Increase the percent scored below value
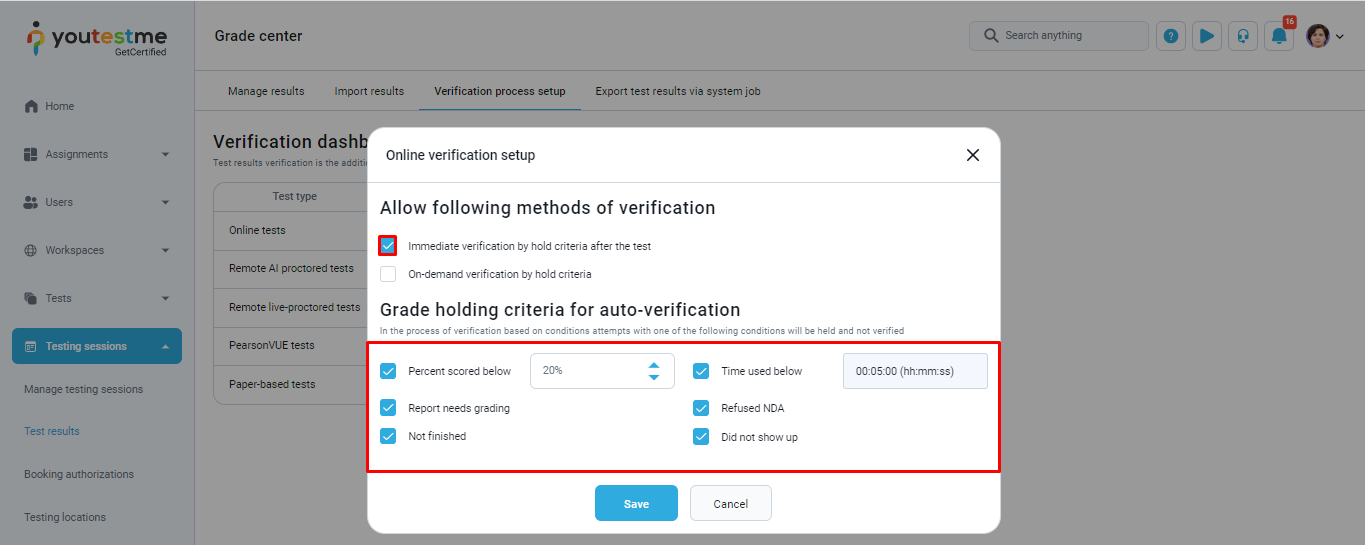Image resolution: width=1365 pixels, height=545 pixels. tap(654, 365)
